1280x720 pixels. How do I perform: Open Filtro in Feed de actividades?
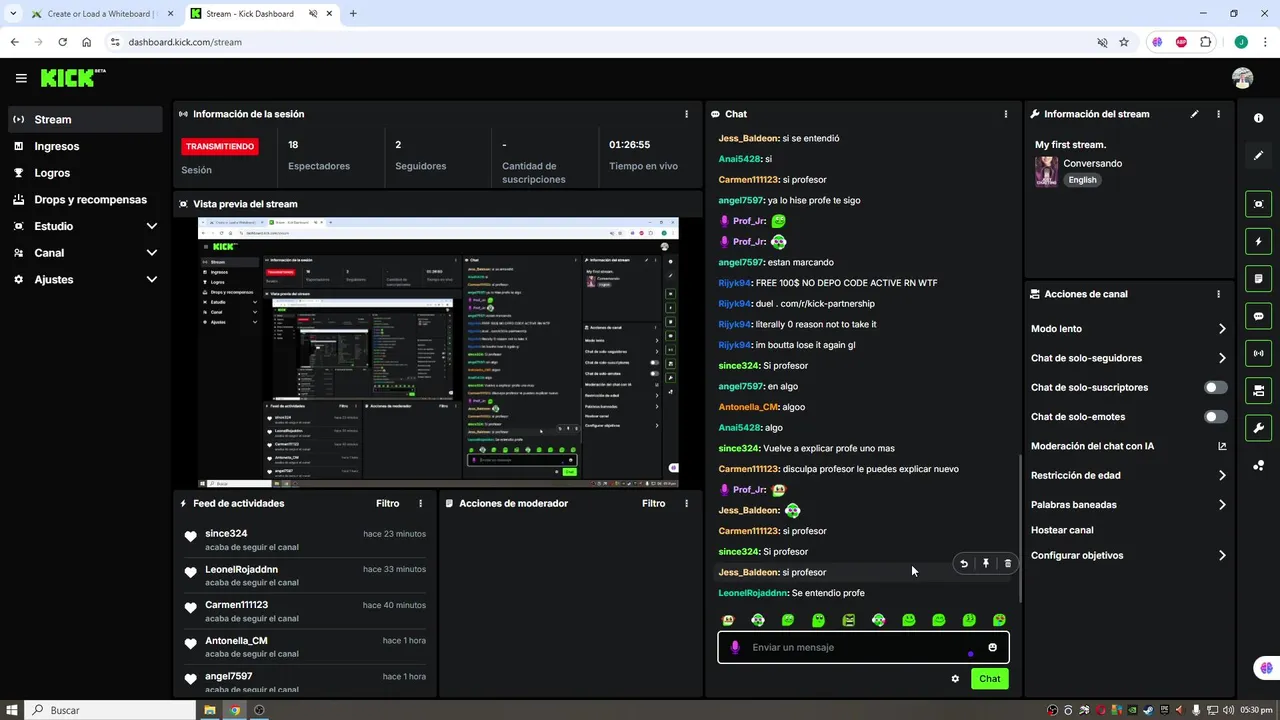pos(388,504)
